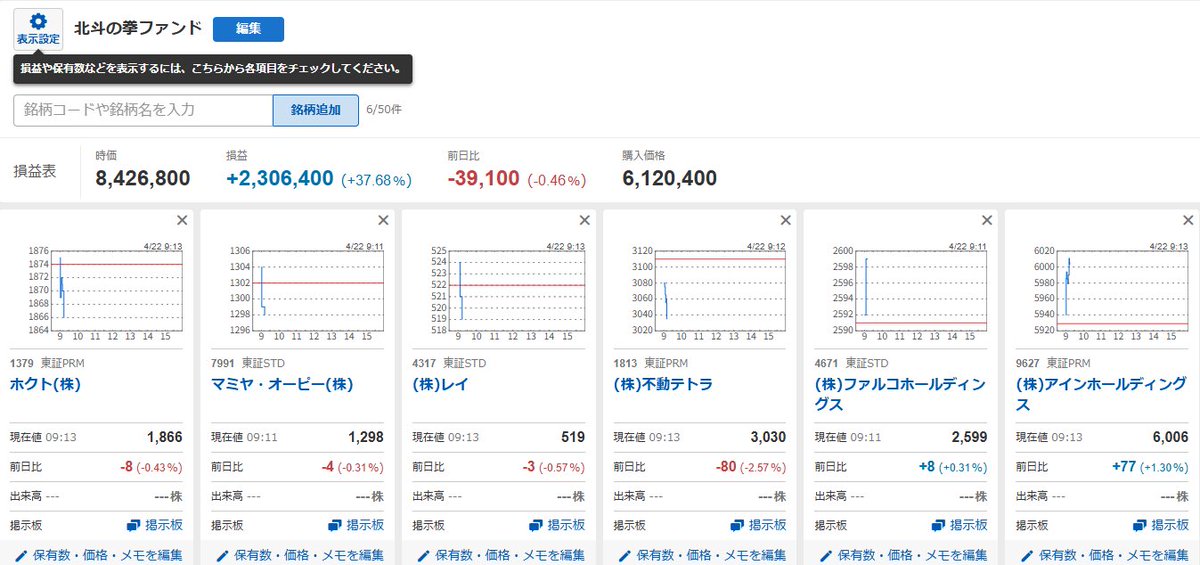This screenshot has height=565, width=1200.
Task: Edit 保有数・価格・メモ for アインホールディングス
Action: click(1103, 555)
